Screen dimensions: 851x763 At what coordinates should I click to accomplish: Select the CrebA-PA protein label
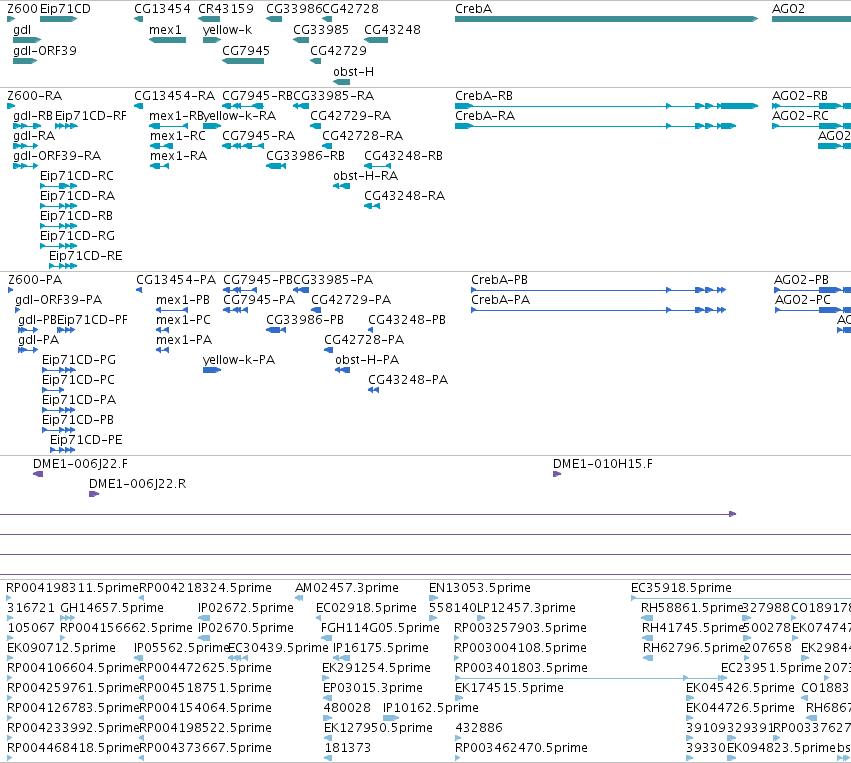coord(500,300)
